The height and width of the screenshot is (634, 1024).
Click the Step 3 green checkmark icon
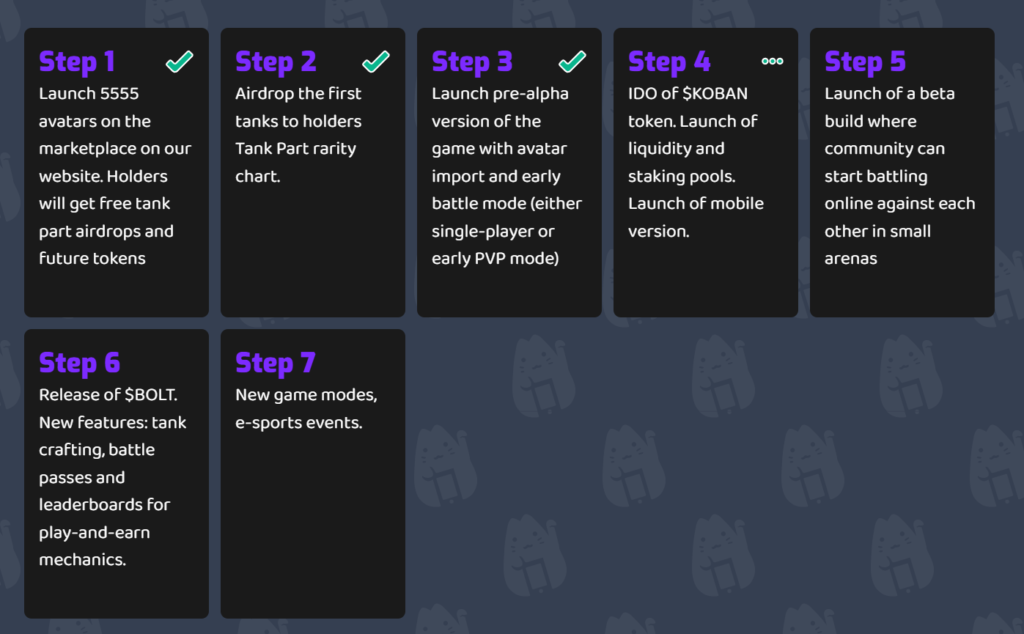pyautogui.click(x=572, y=62)
